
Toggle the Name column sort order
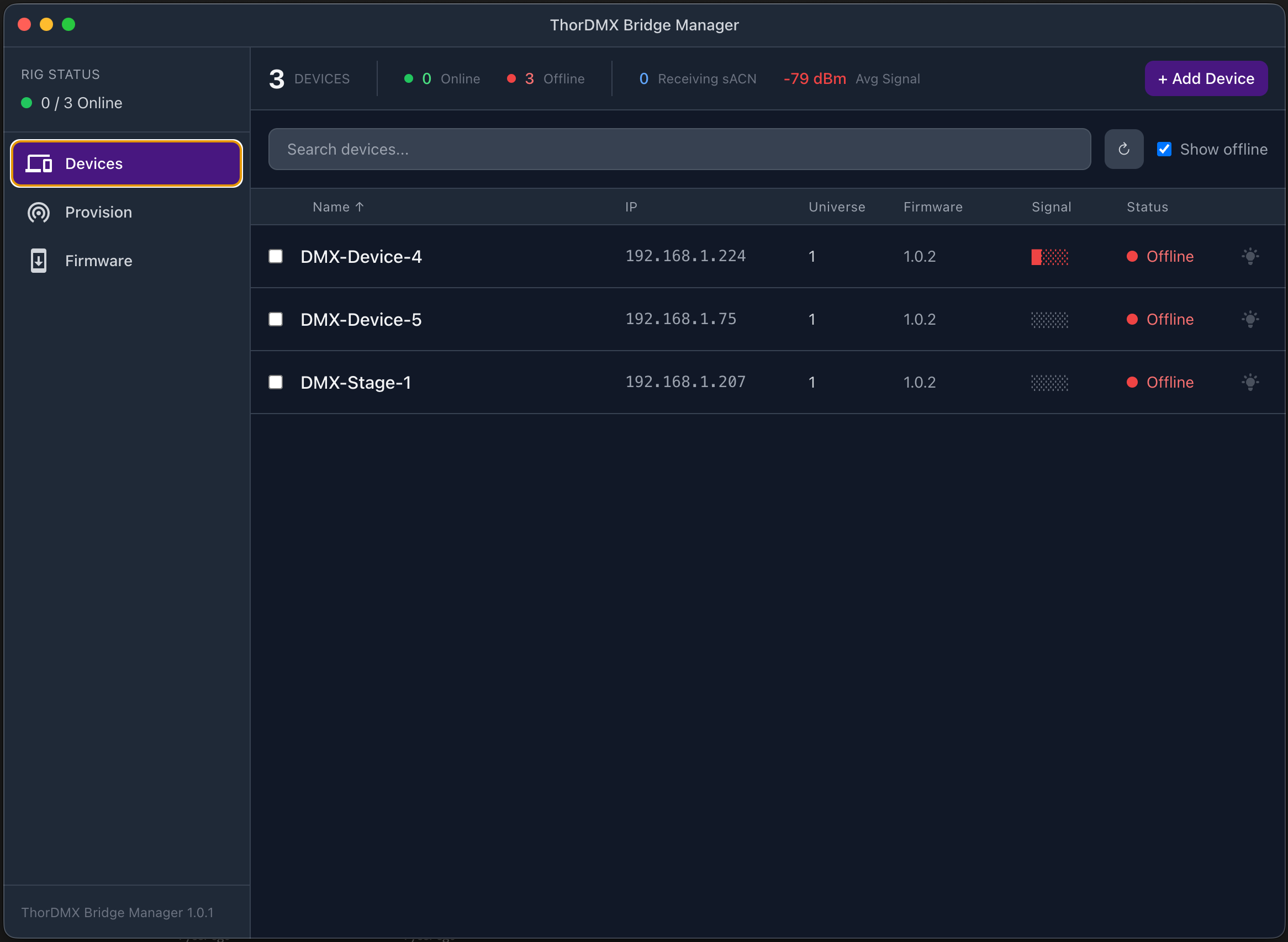pyautogui.click(x=337, y=207)
